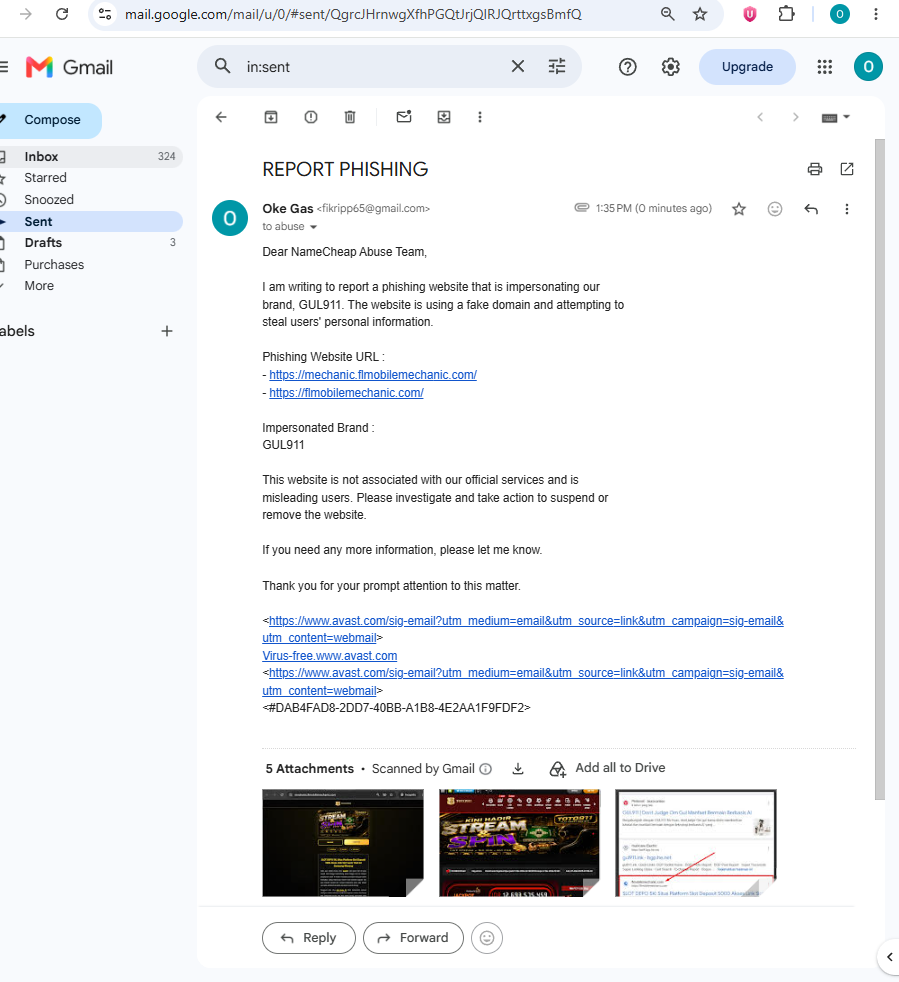Screen dimensions: 899x982
Task: Archive this email
Action: tap(271, 117)
